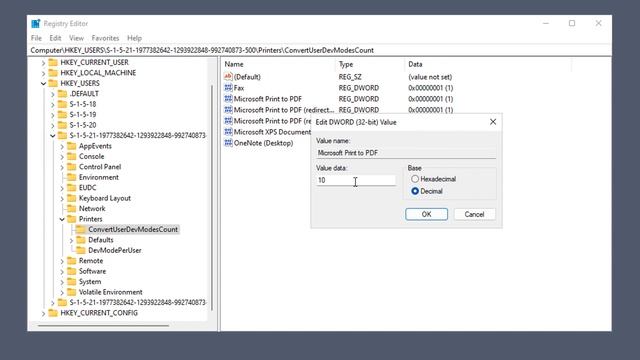The image size is (640, 360).
Task: Select the Keyboard Layout folder icon
Action: tap(71, 198)
